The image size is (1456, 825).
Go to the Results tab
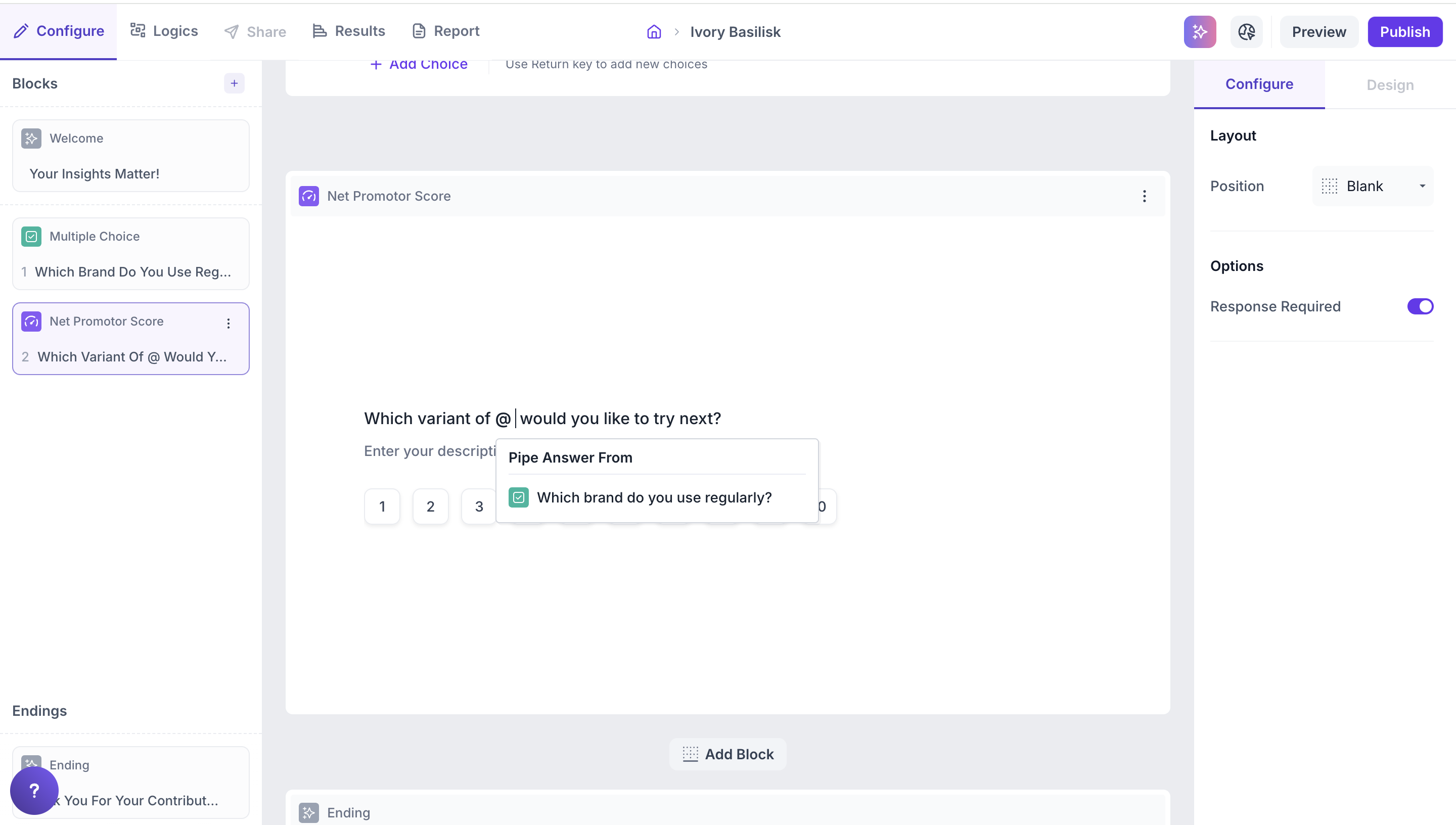coord(349,31)
